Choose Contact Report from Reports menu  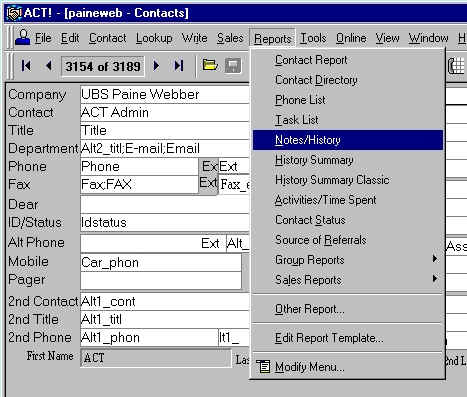click(x=348, y=60)
